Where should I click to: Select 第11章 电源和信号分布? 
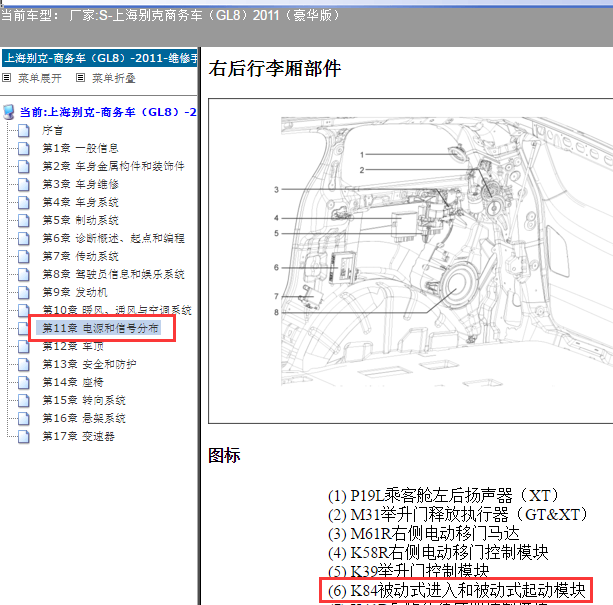pyautogui.click(x=100, y=328)
